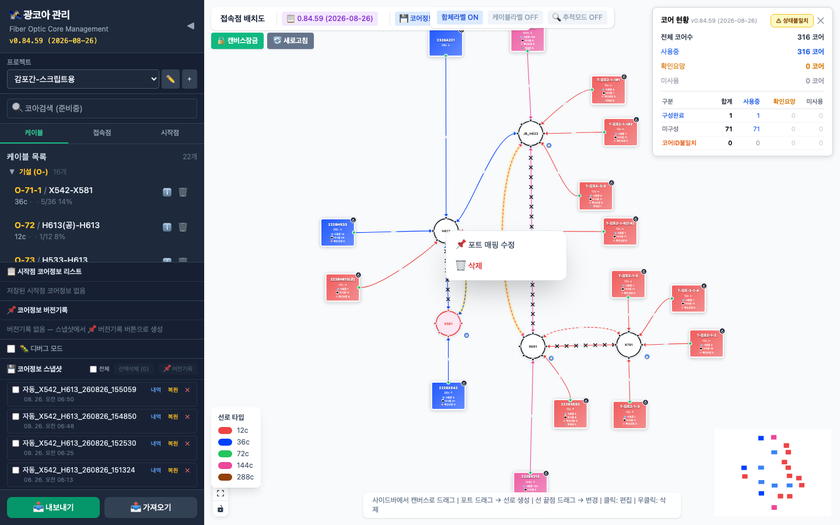Viewport: 840px width, 525px height.
Task: Collapse the 기설 (O-) cable group
Action: 12,172
